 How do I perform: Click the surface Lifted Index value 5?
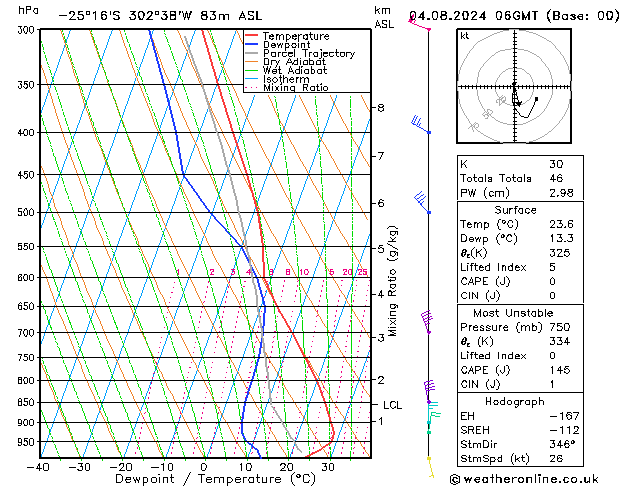[x=552, y=267]
